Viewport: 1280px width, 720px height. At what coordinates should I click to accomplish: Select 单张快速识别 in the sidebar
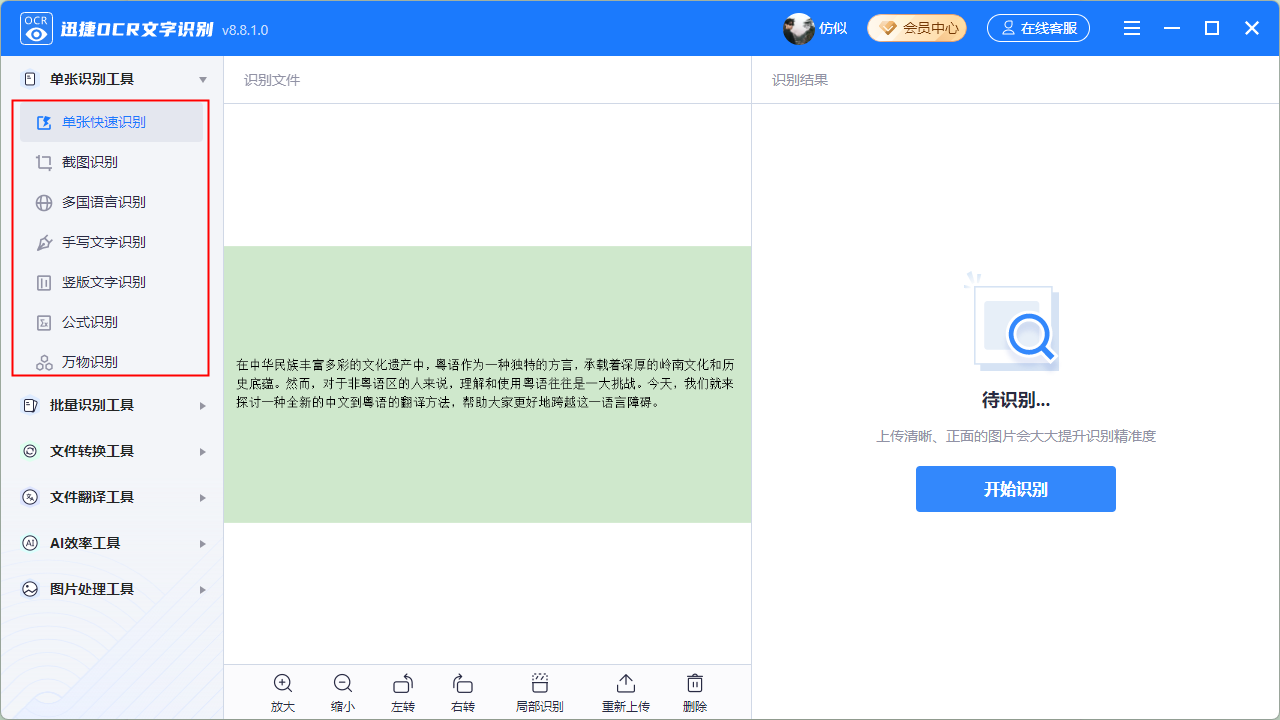pos(112,122)
